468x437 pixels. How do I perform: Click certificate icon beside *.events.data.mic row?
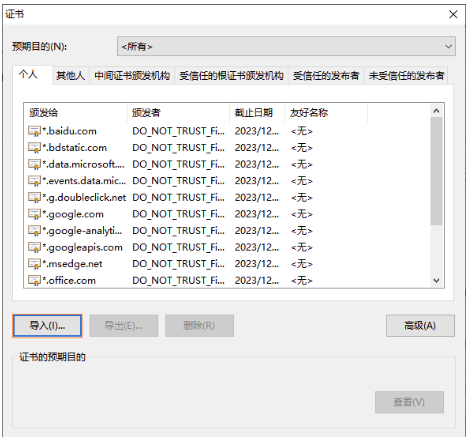tap(34, 181)
